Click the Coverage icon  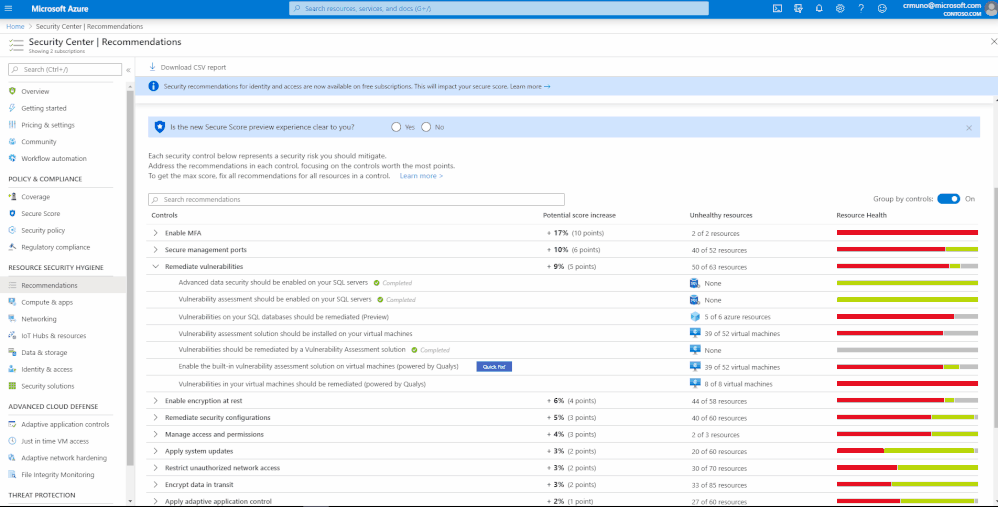click(x=12, y=197)
